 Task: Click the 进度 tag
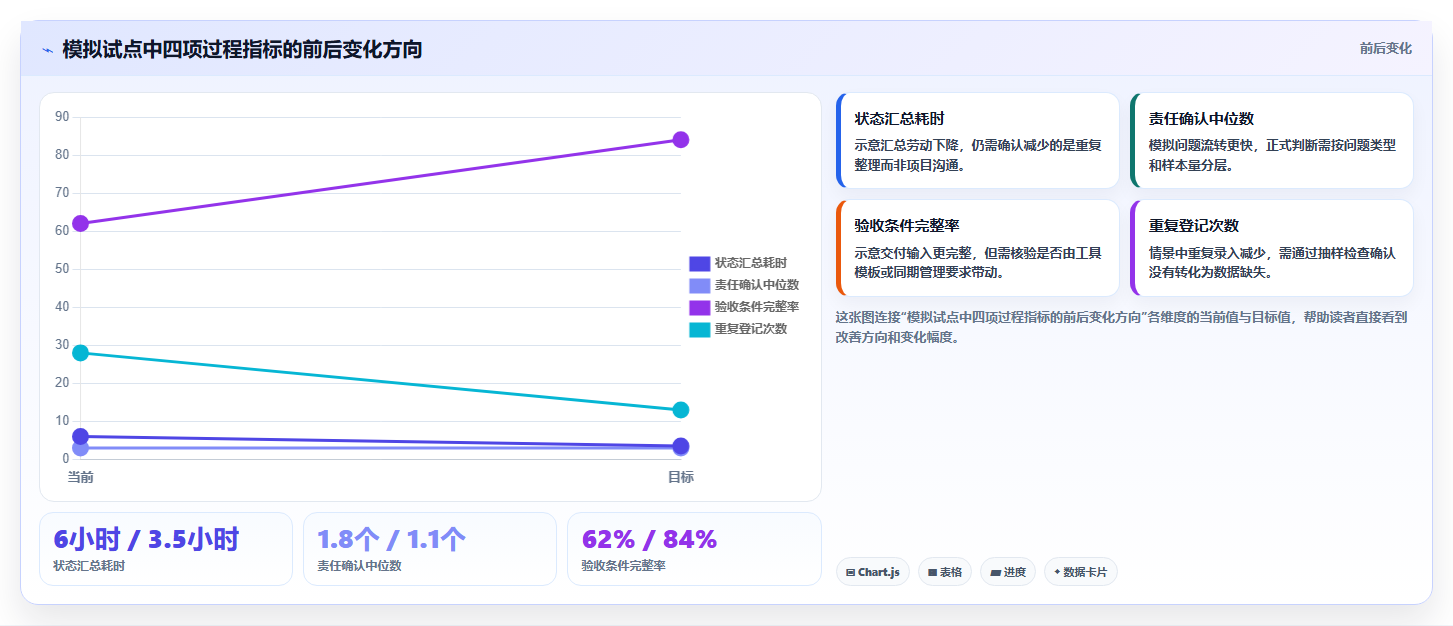[x=1008, y=572]
